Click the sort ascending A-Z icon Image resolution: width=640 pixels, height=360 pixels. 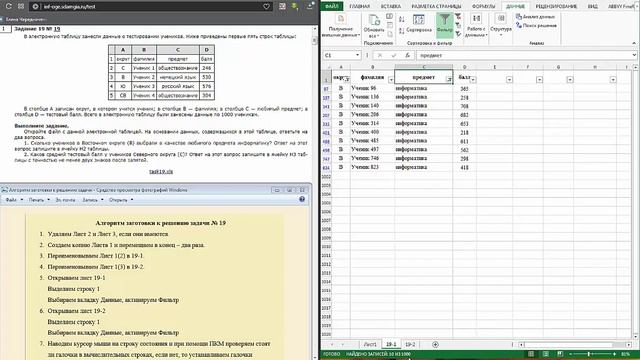tap(402, 20)
